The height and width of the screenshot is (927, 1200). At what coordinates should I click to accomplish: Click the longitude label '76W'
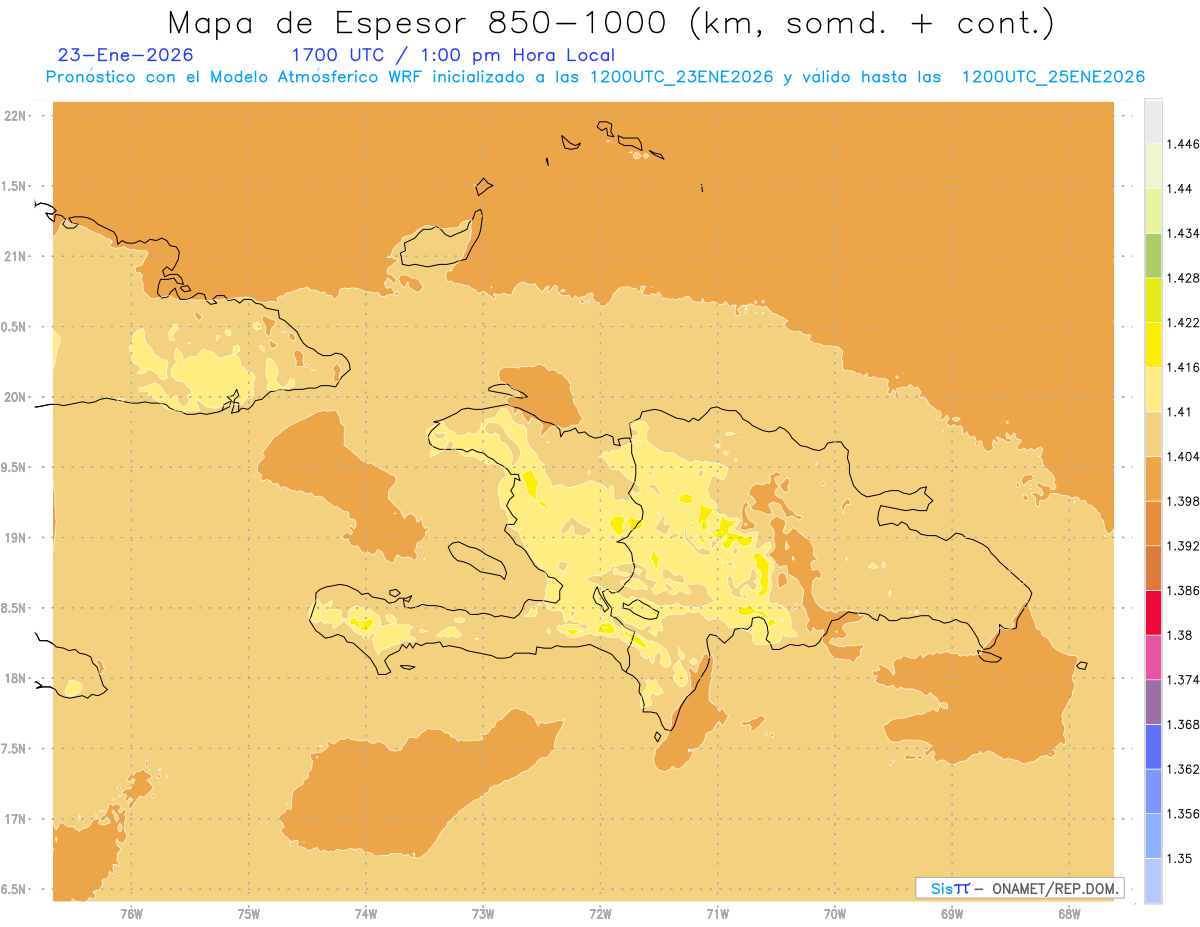(131, 914)
